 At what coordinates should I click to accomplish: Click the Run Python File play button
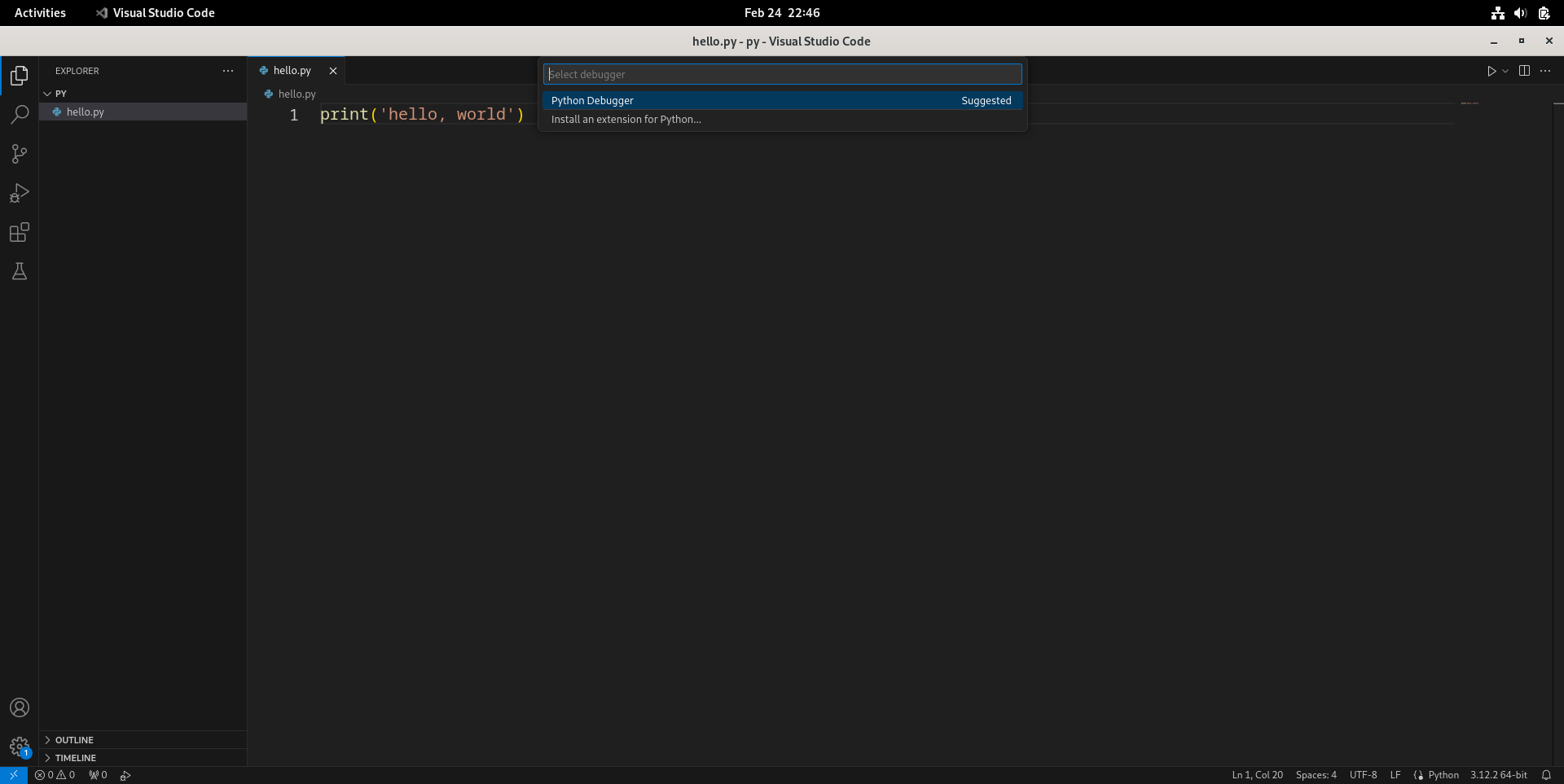tap(1492, 71)
